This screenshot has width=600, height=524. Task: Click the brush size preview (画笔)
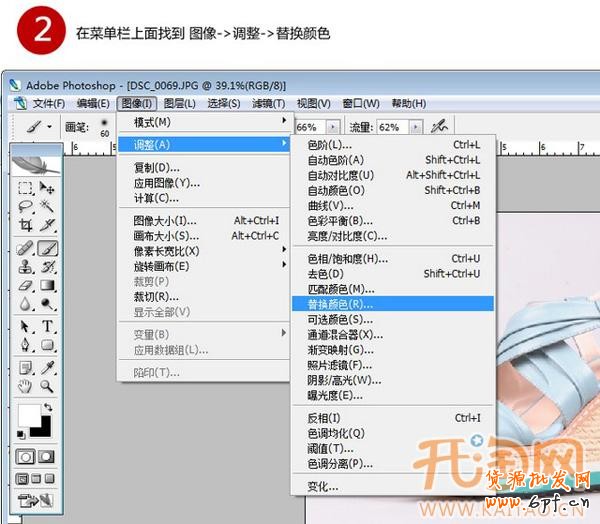tap(103, 128)
